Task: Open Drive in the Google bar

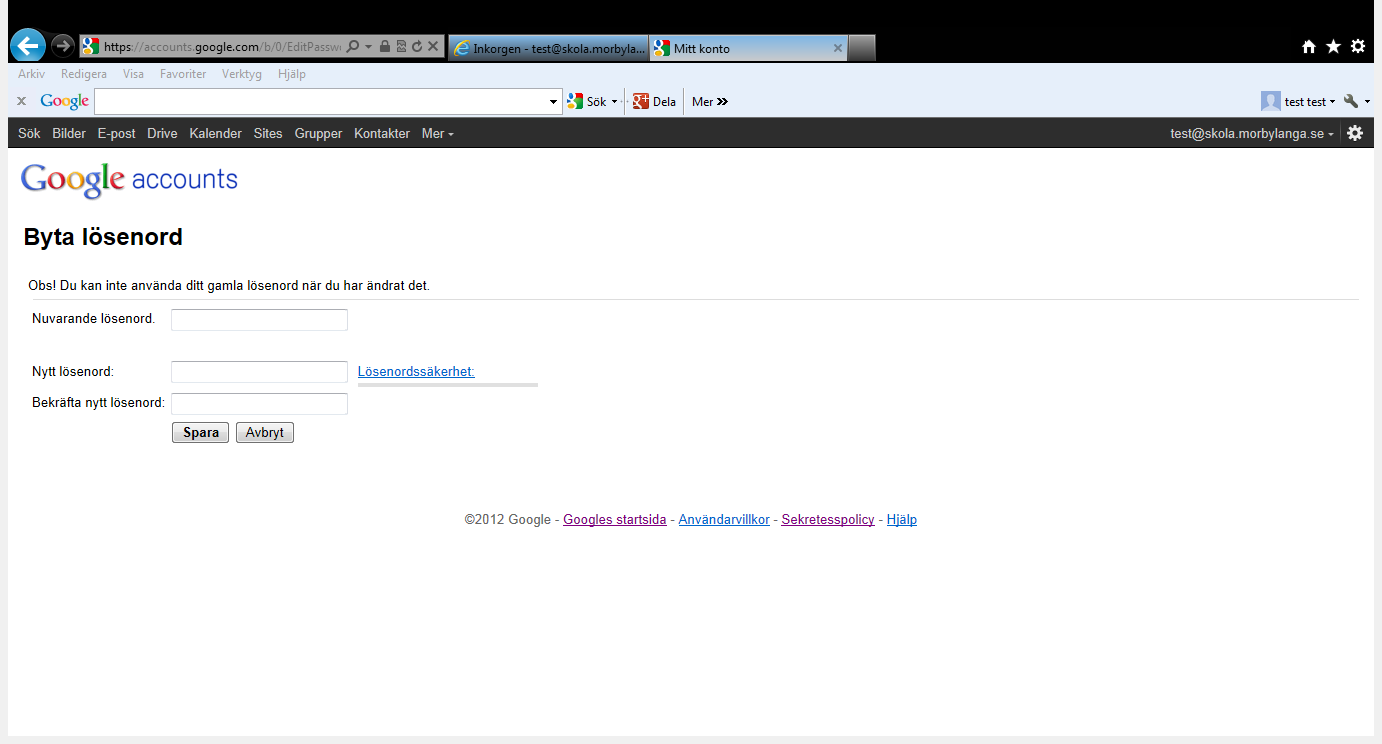Action: click(162, 133)
